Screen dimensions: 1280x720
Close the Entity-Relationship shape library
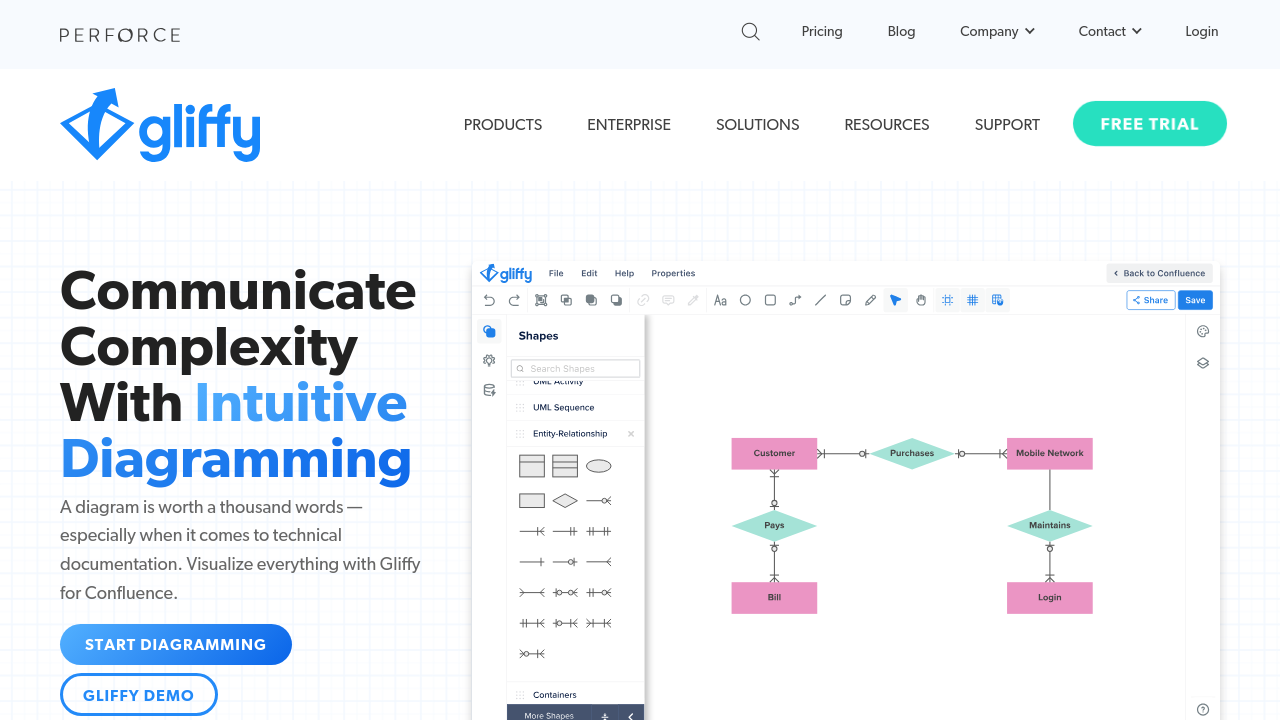[631, 434]
